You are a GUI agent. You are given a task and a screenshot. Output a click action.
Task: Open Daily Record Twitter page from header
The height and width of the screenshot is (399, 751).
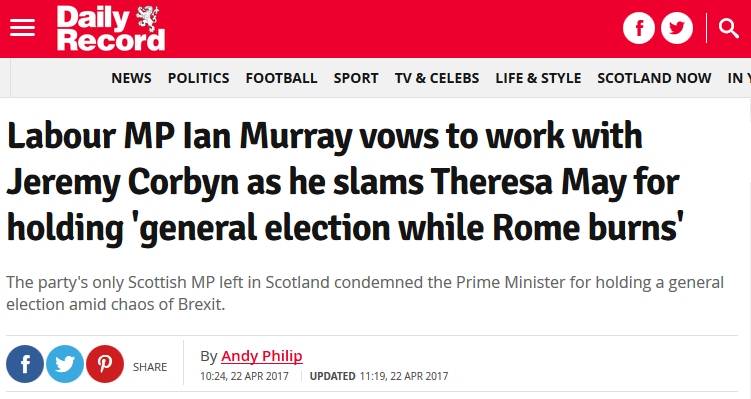(677, 28)
